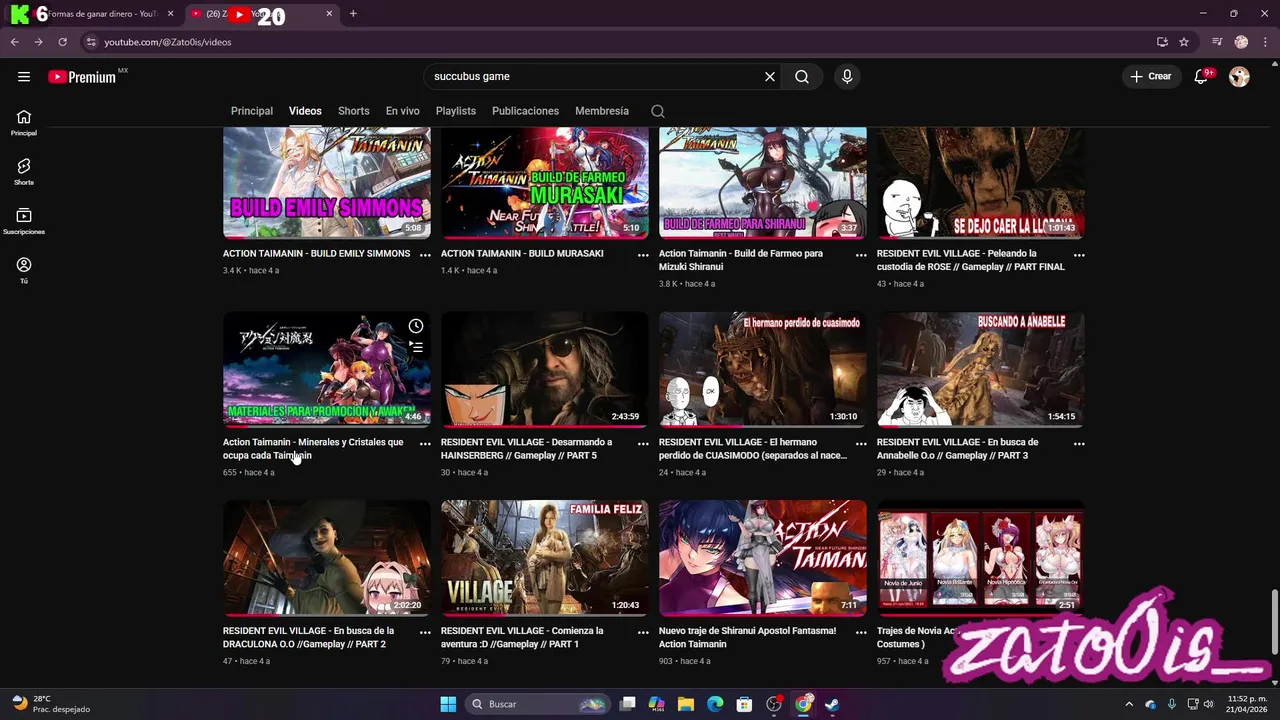The height and width of the screenshot is (720, 1280).
Task: Play the FAMILIA FELIZ Village thumbnail
Action: (545, 558)
